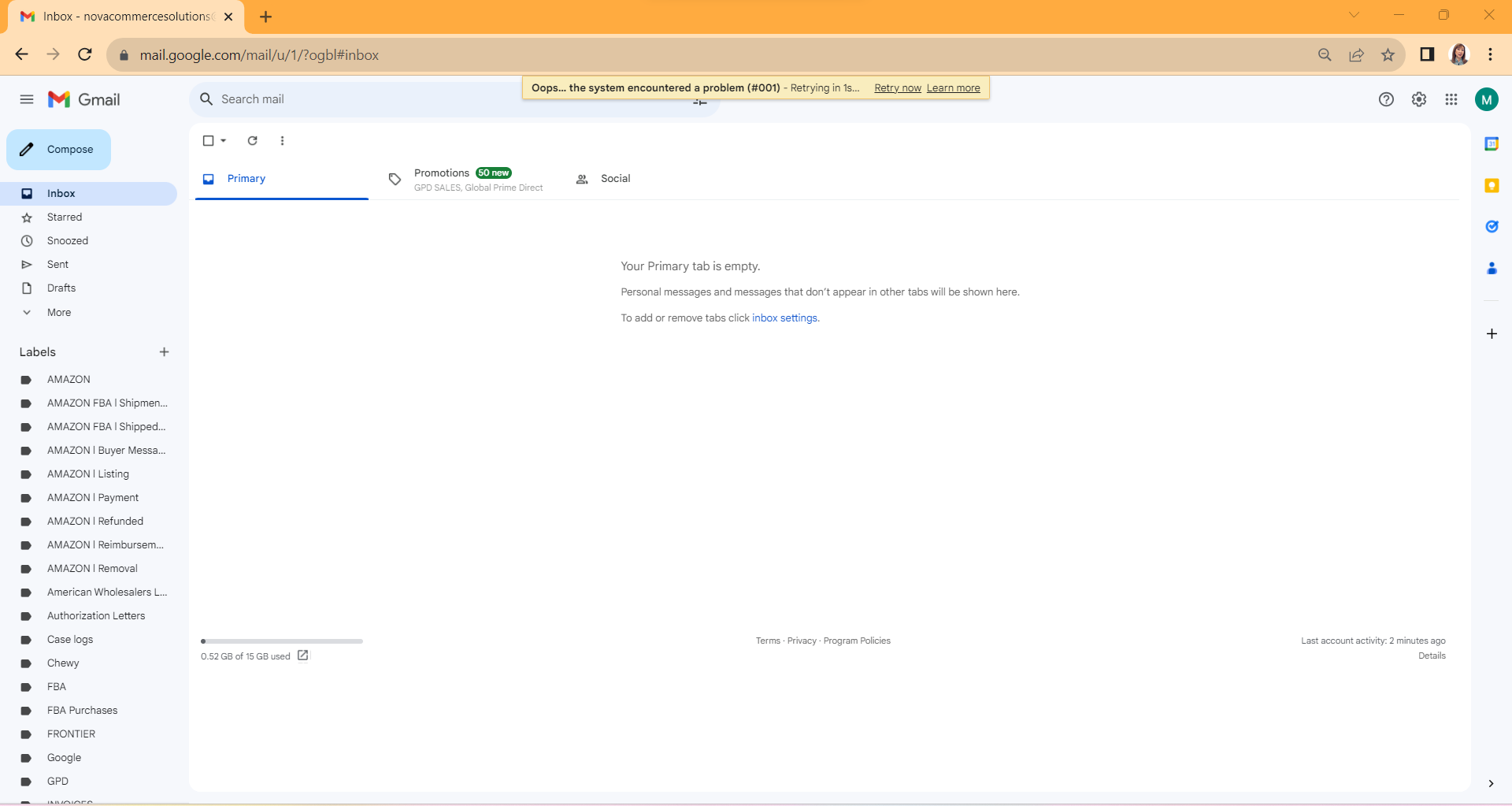
Task: Open Chrome three-dot menu
Action: pos(1490,54)
